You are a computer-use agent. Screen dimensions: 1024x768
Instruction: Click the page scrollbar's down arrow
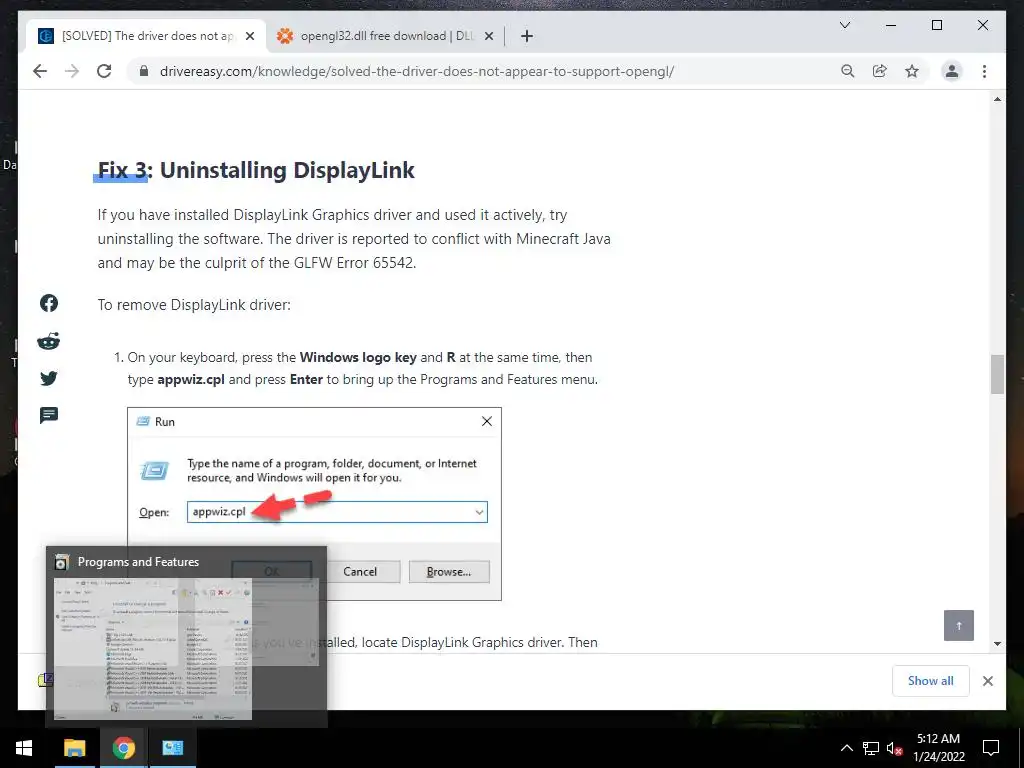(x=997, y=644)
